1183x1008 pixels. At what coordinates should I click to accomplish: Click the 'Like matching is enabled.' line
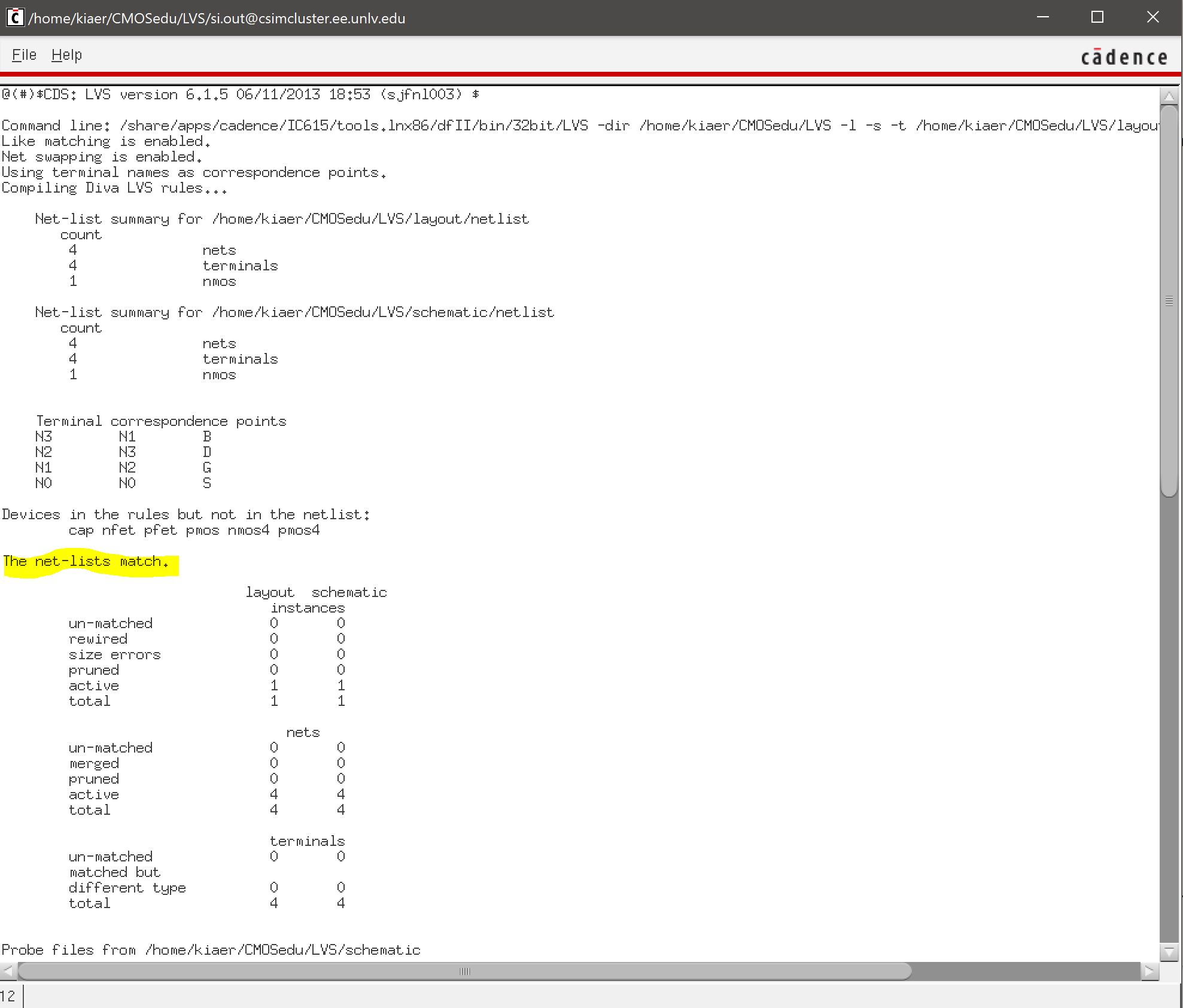pyautogui.click(x=106, y=141)
